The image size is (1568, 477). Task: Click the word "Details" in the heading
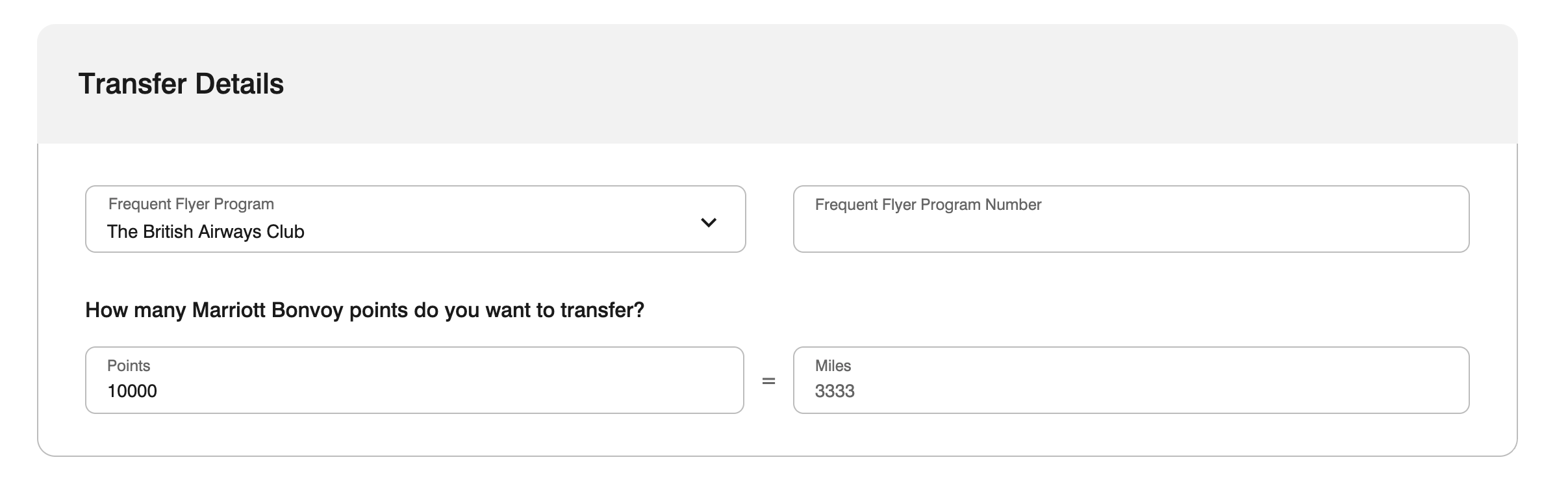click(239, 84)
